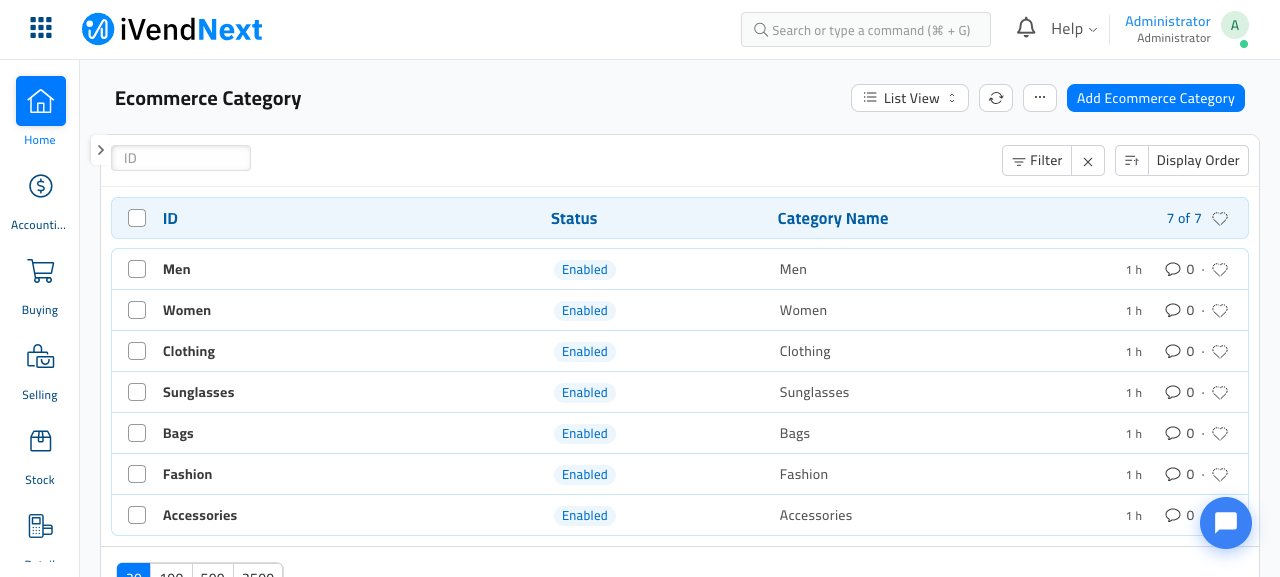This screenshot has height=577, width=1280.
Task: Select the Bags row checkbox
Action: click(x=137, y=433)
